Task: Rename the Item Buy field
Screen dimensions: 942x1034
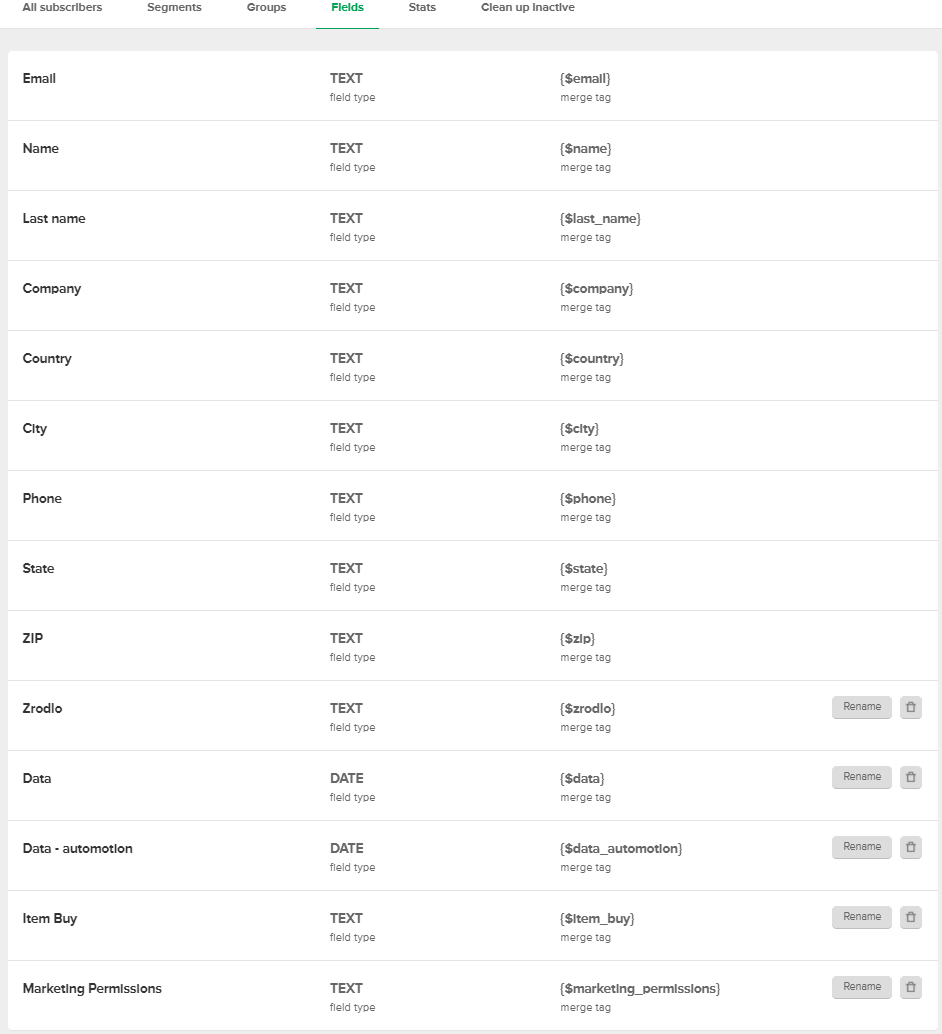Action: tap(862, 917)
